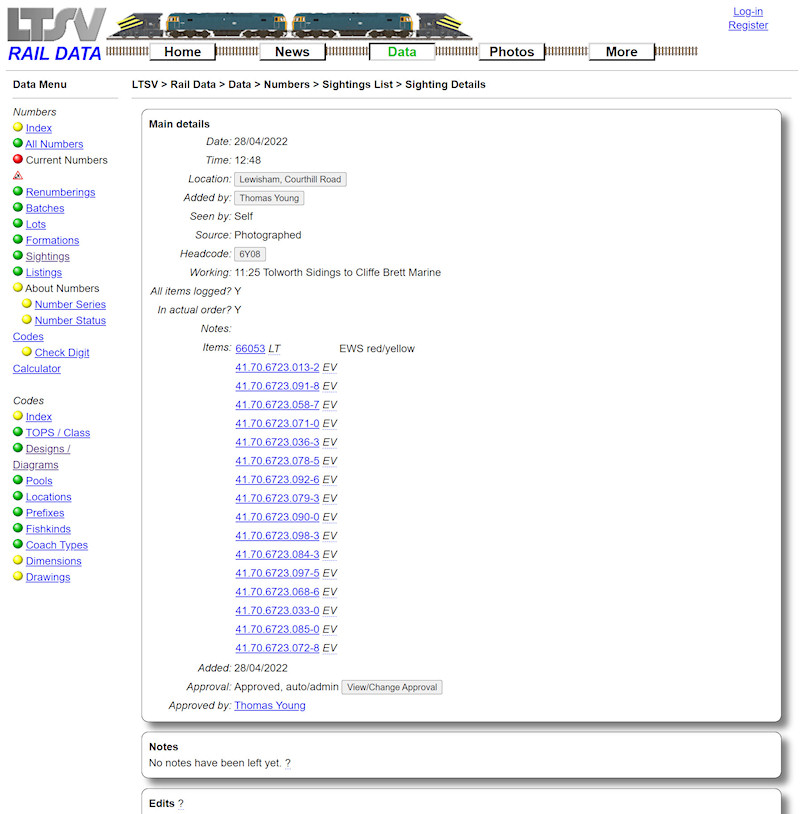The image size is (800, 814).
Task: Click the green dot next to Sightings
Action: coord(19,256)
